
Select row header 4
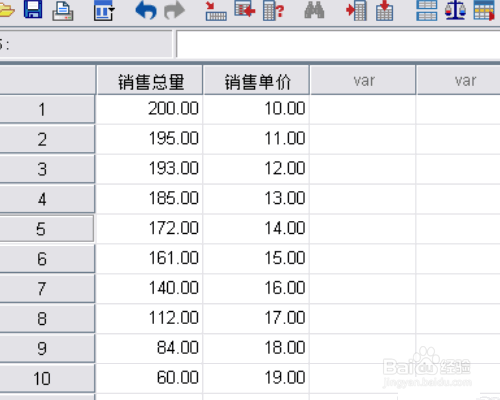point(47,199)
